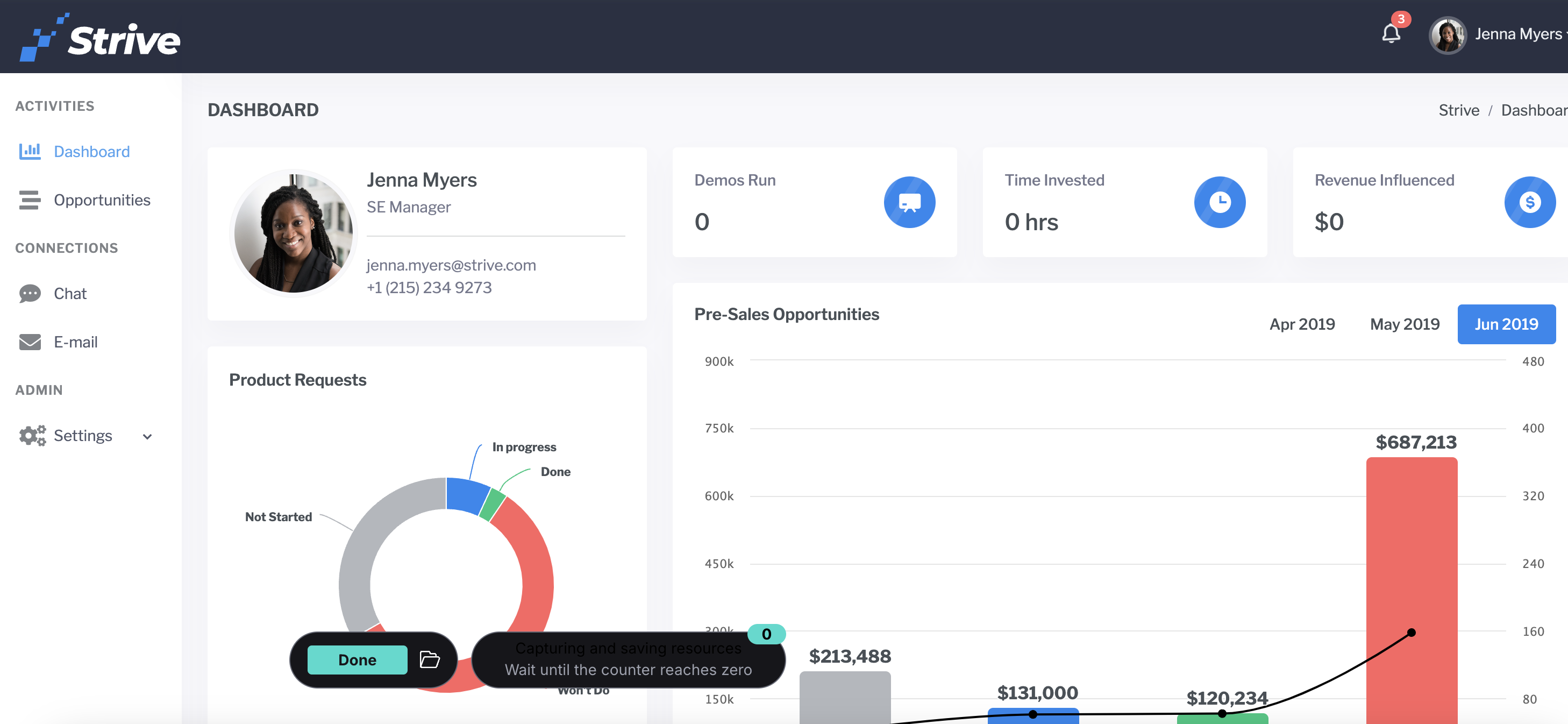Click the phone number +1 (215) 234 9273
Viewport: 1568px width, 724px height.
[x=429, y=287]
